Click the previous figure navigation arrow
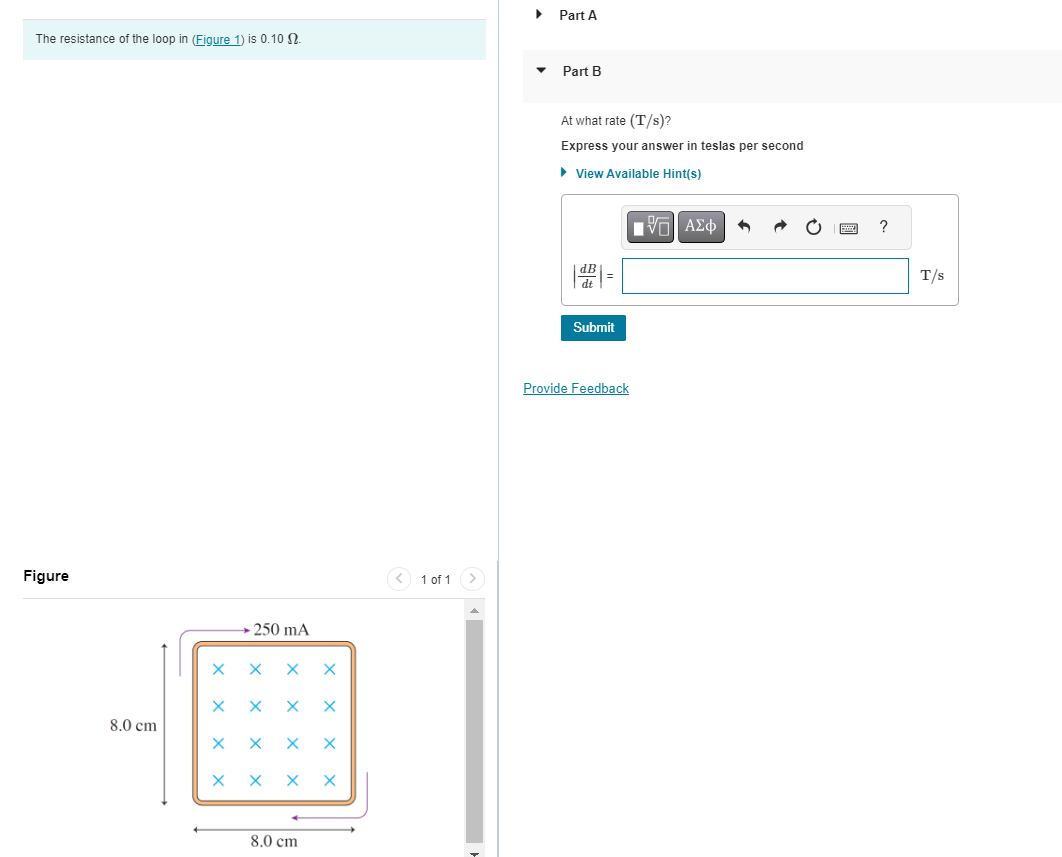This screenshot has height=857, width=1062. pyautogui.click(x=398, y=579)
